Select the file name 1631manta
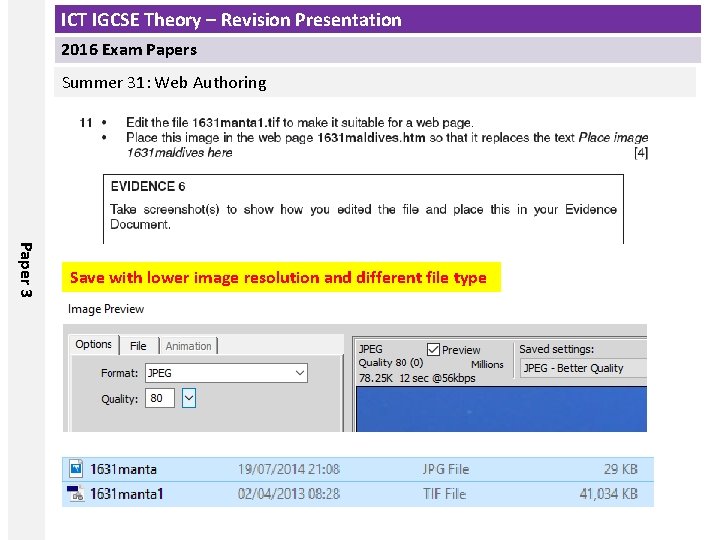 (x=124, y=469)
